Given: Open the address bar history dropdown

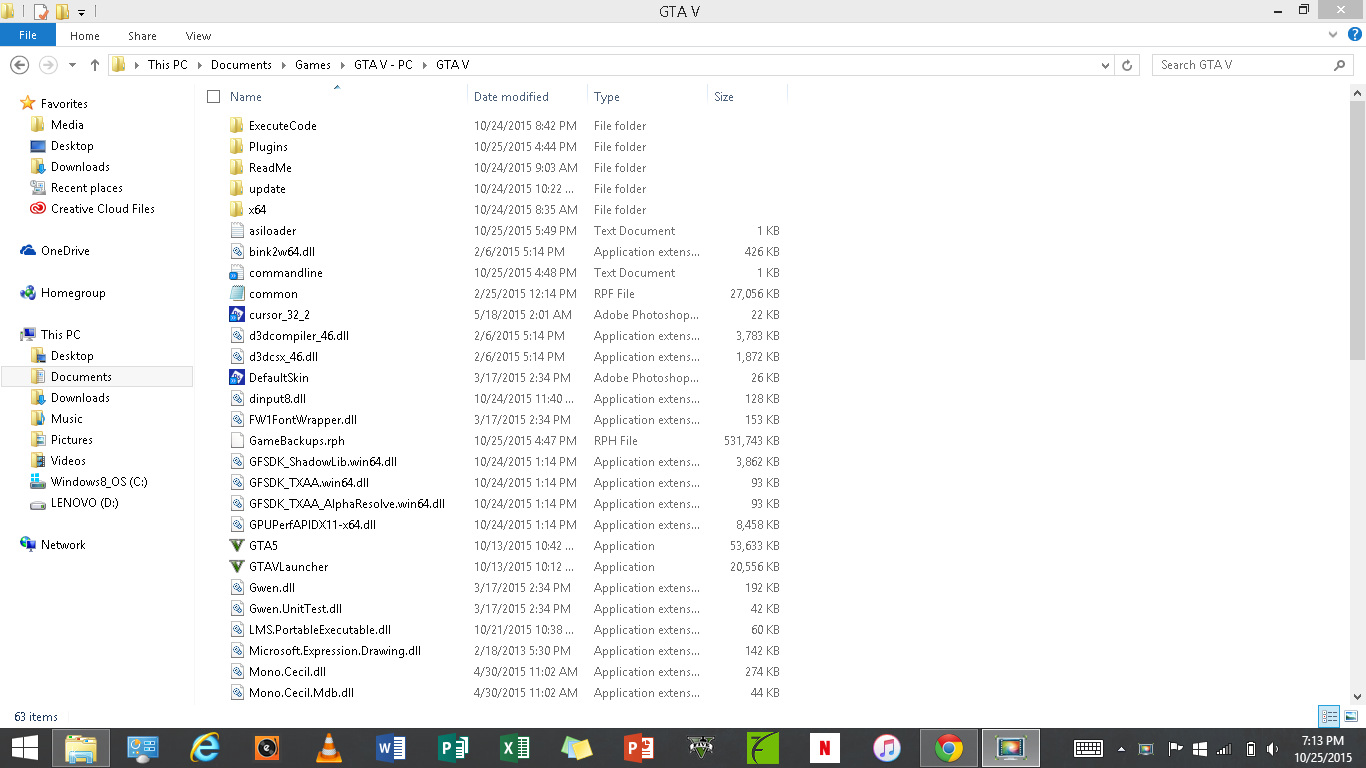Looking at the screenshot, I should [x=1105, y=65].
